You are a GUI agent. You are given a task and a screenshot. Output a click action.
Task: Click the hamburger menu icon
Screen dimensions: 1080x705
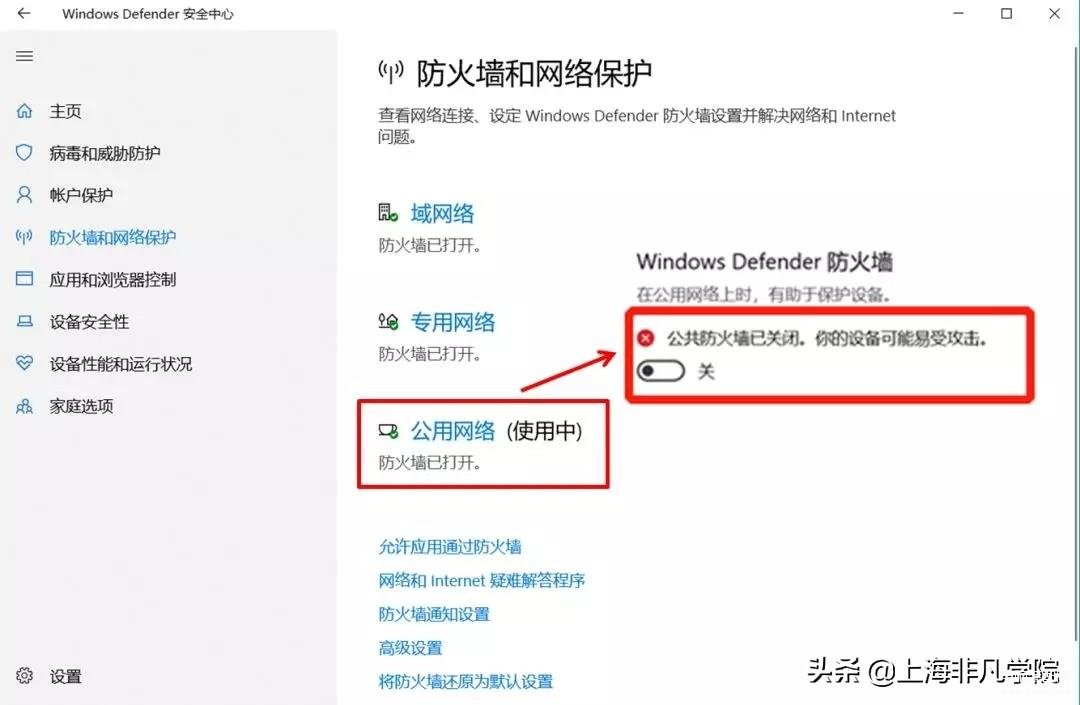tap(25, 56)
